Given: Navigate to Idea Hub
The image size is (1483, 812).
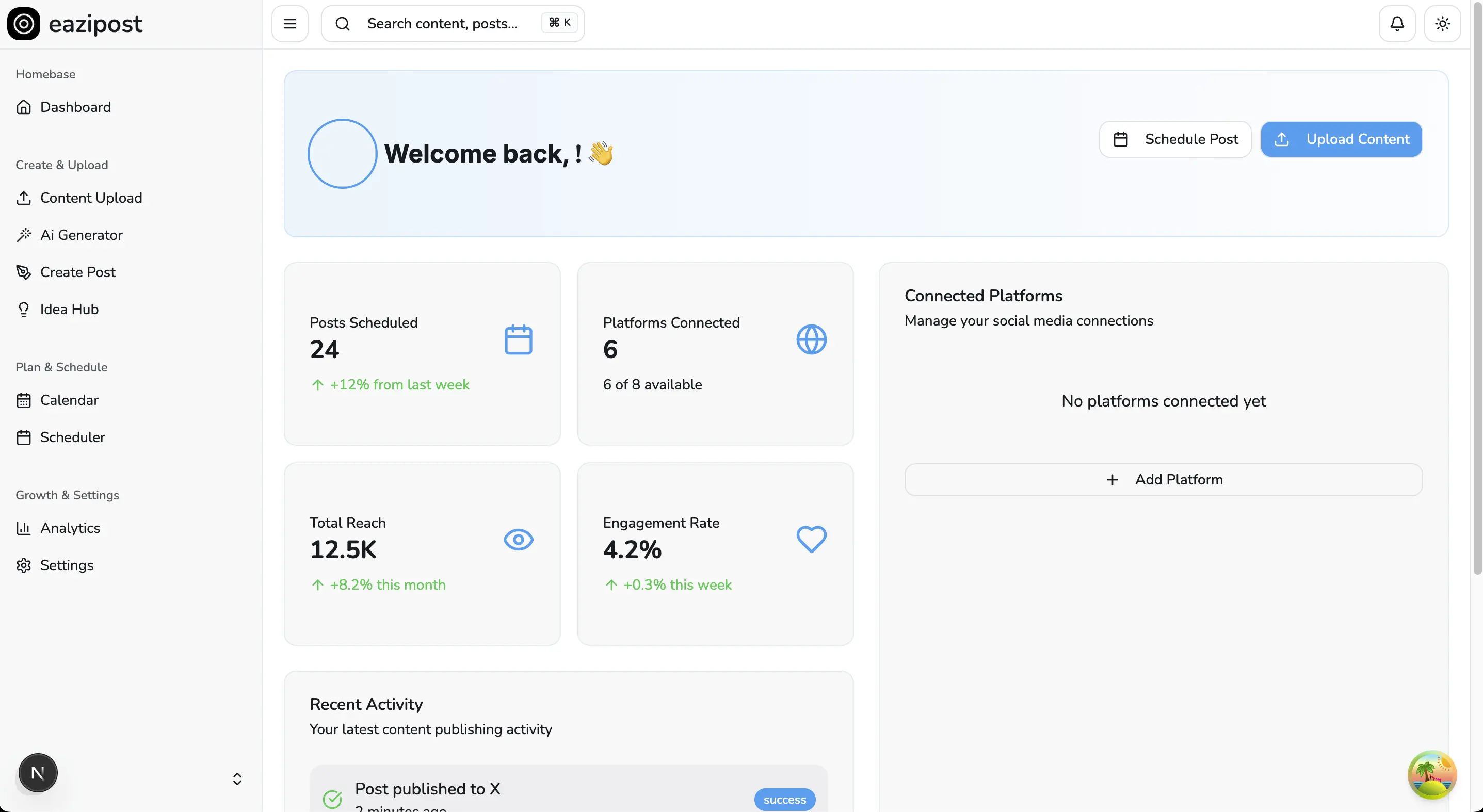Looking at the screenshot, I should click(x=131, y=309).
